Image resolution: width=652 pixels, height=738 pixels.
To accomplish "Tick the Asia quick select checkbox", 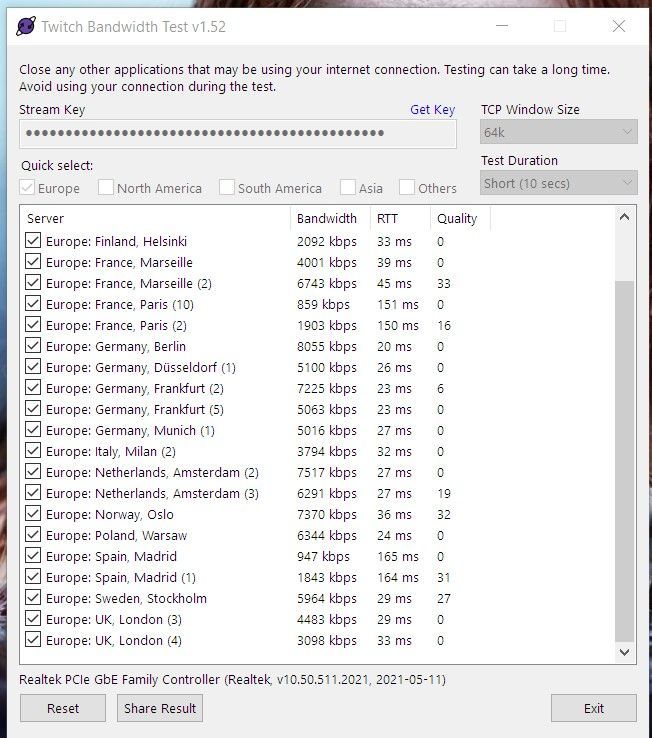I will tap(347, 188).
